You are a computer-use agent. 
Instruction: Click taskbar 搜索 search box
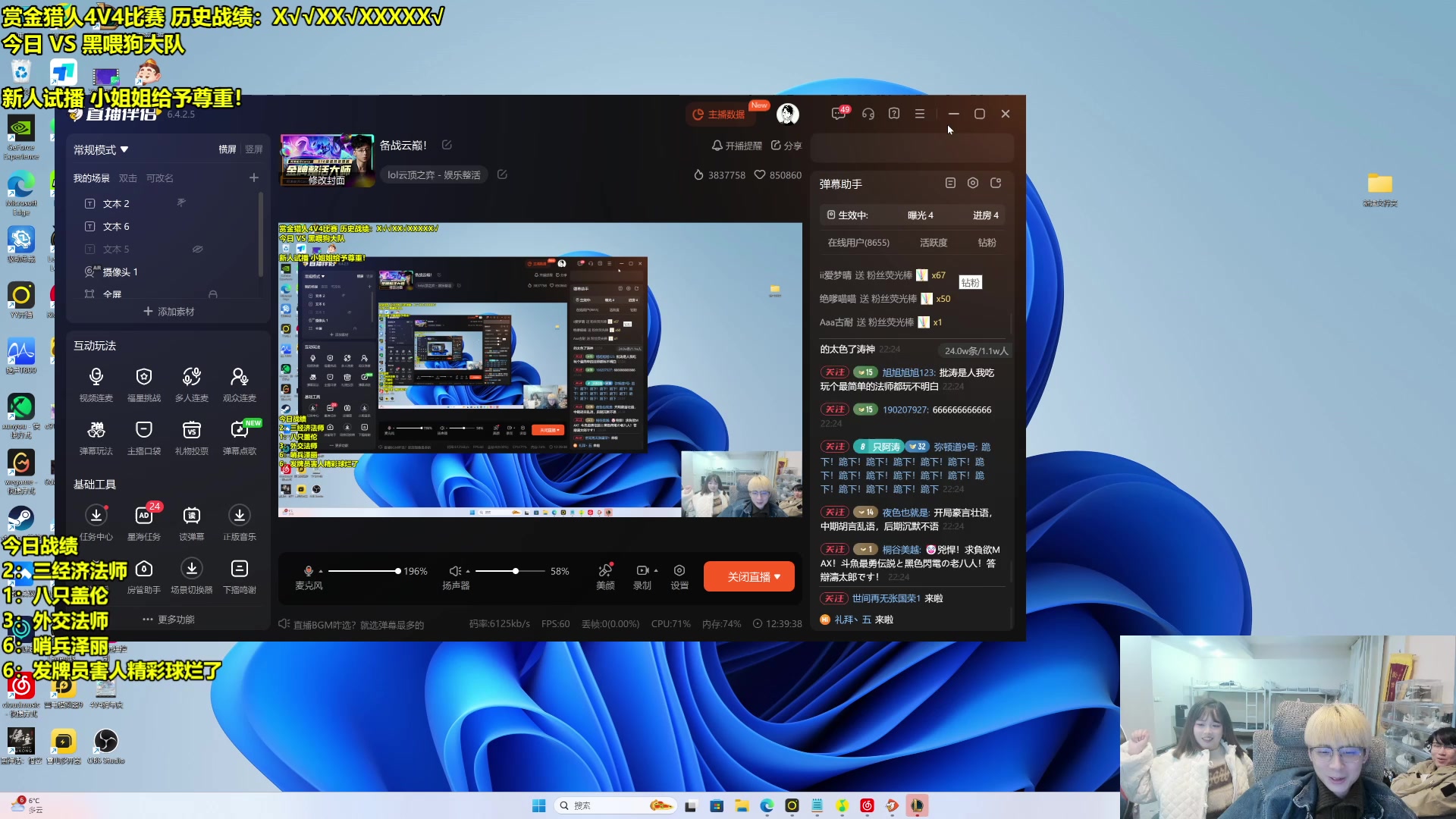(x=615, y=805)
